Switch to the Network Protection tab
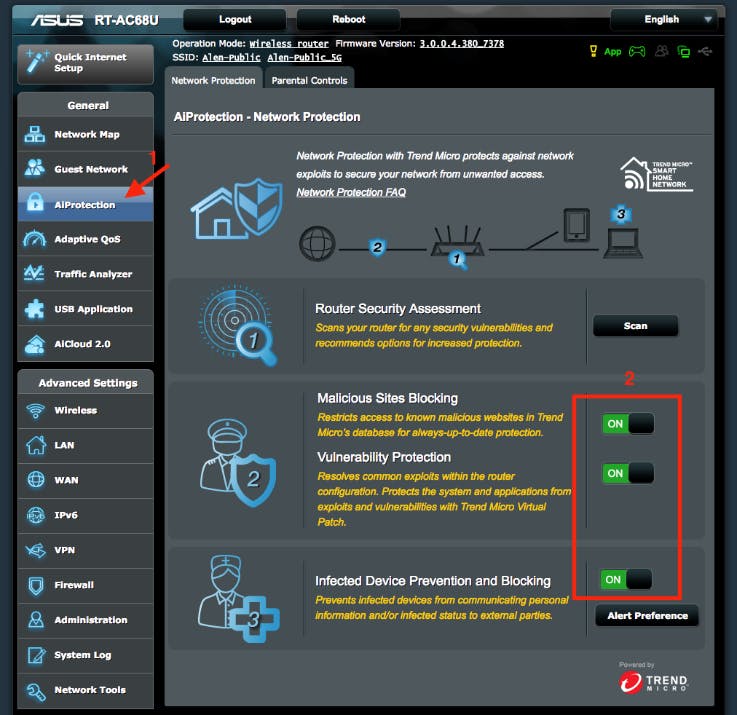737x715 pixels. point(213,80)
